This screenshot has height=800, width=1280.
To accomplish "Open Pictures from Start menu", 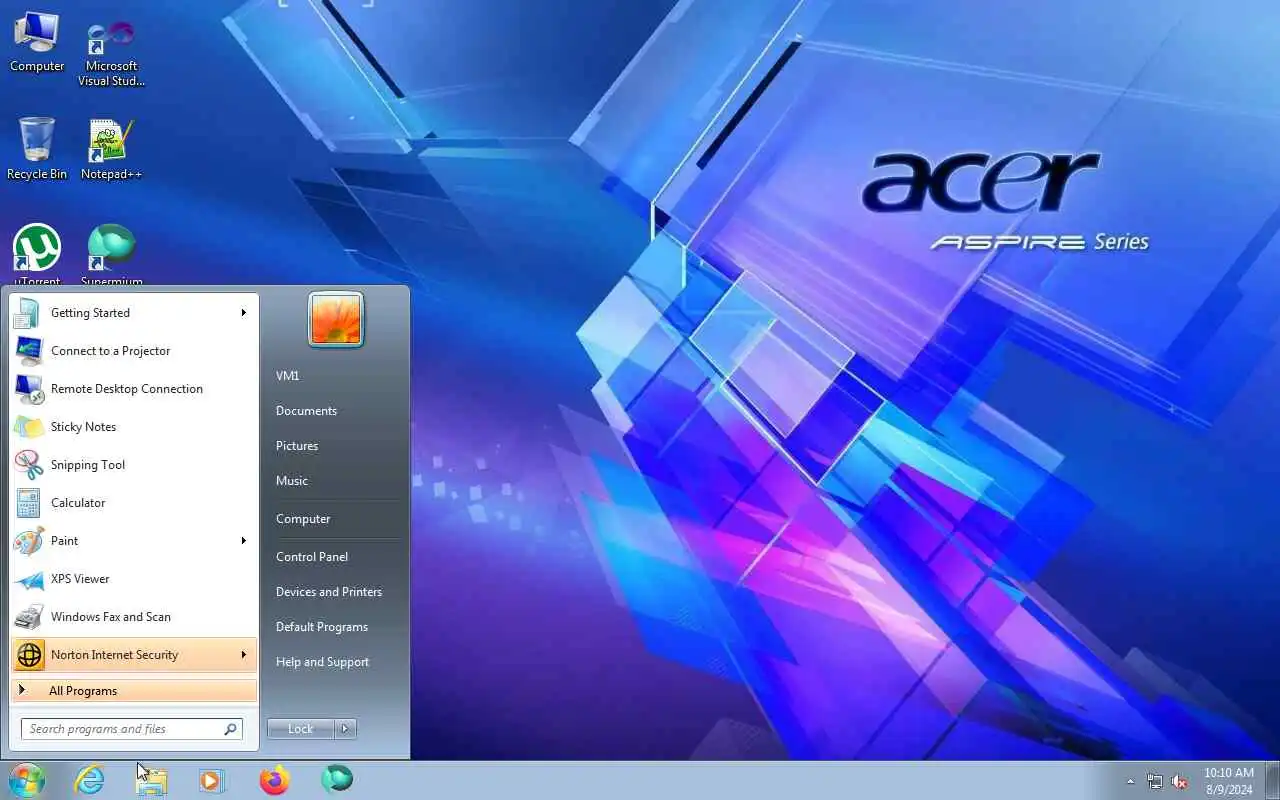I will pyautogui.click(x=297, y=446).
